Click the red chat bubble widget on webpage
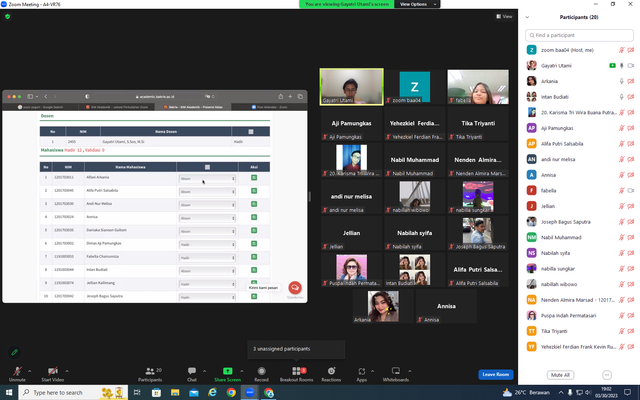640x400 pixels. tap(295, 287)
